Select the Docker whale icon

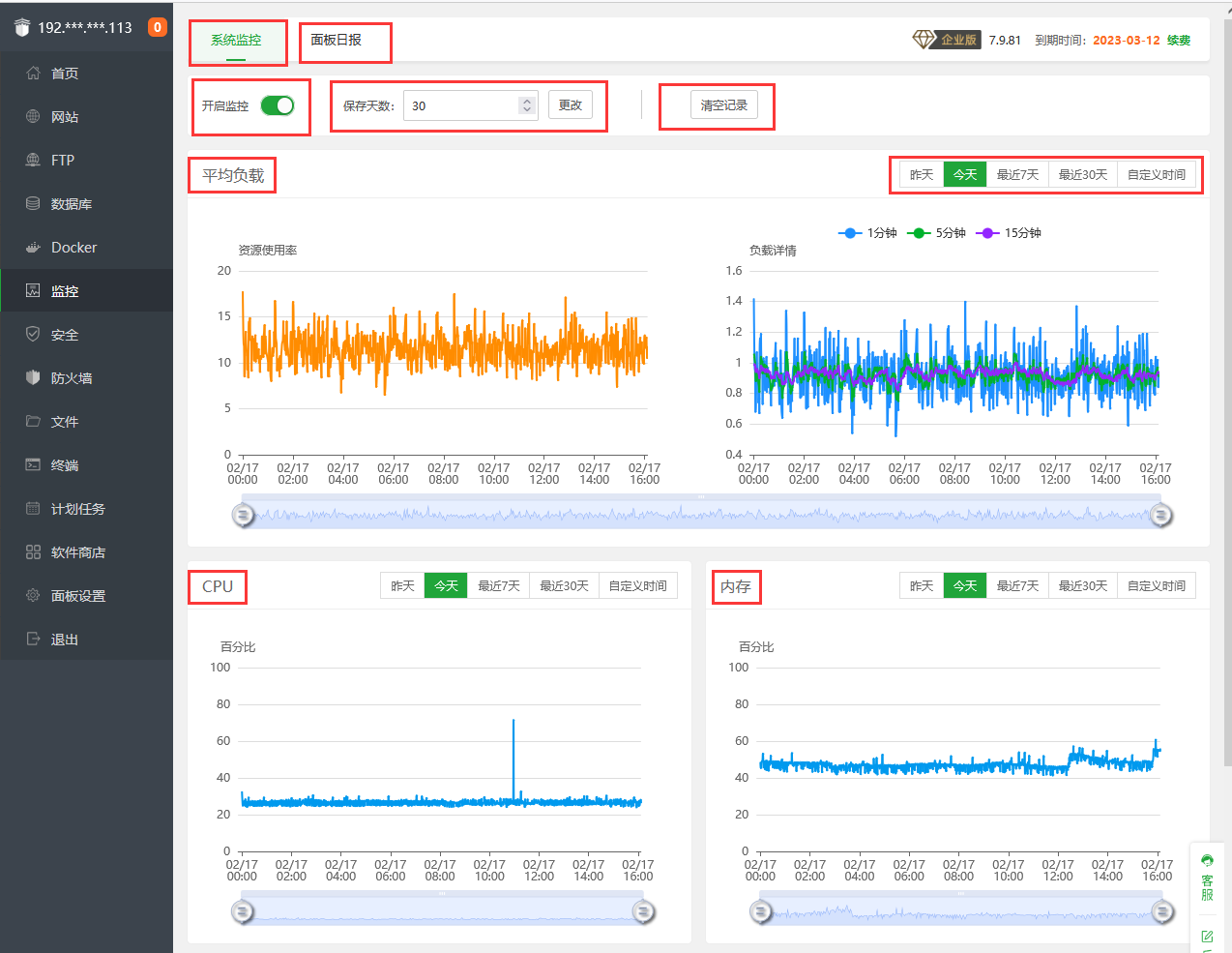point(33,248)
